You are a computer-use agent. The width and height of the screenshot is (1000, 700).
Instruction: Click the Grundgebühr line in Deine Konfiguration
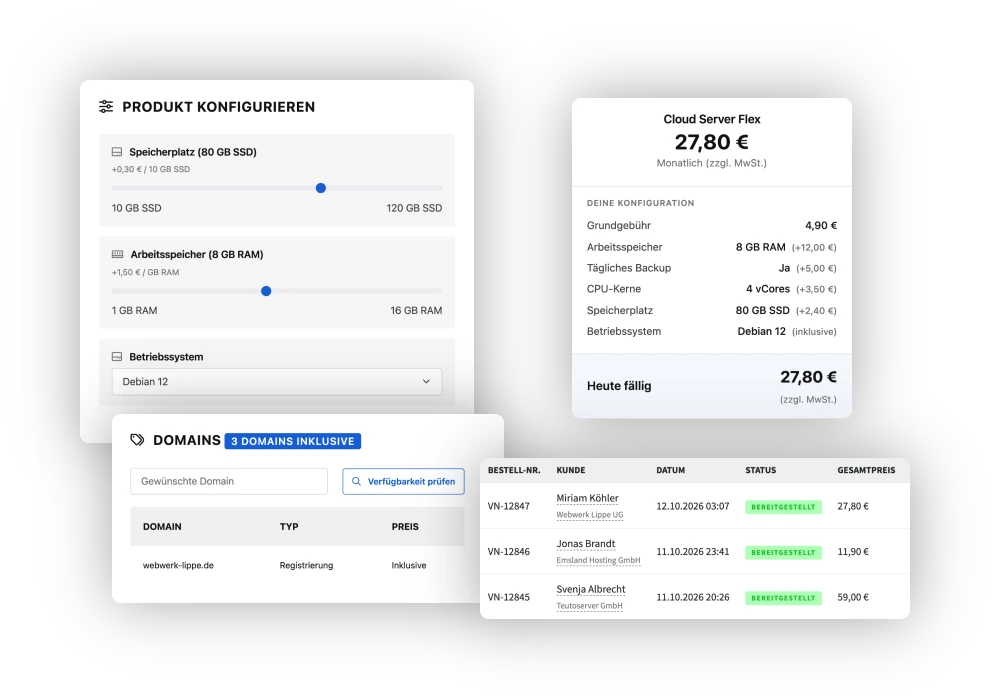coord(712,226)
